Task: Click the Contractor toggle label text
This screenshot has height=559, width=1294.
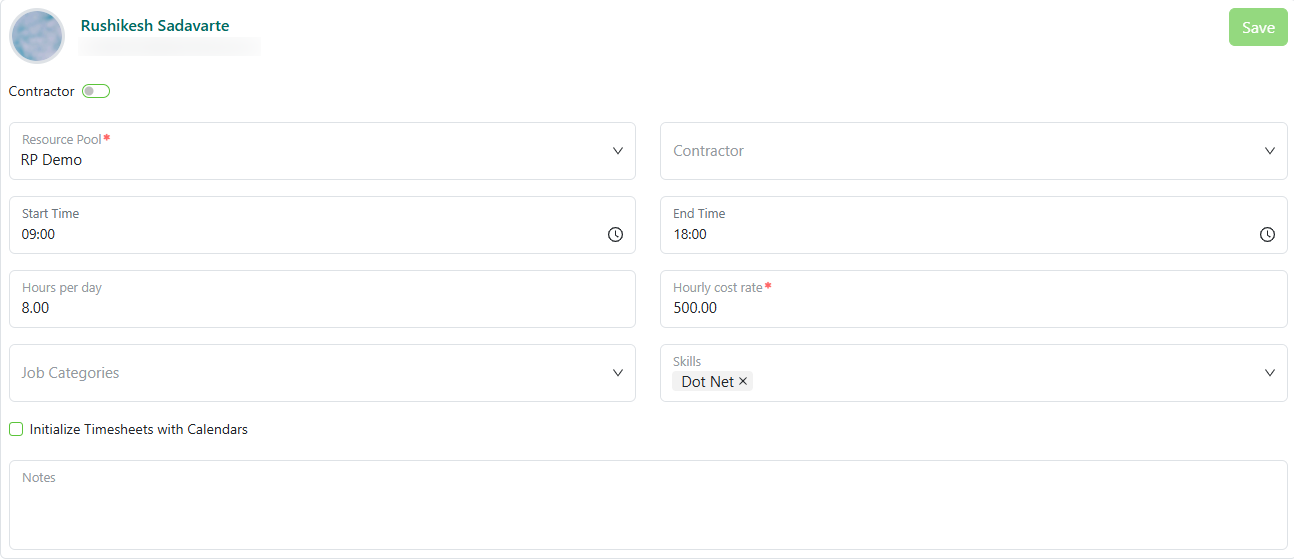Action: pos(42,91)
